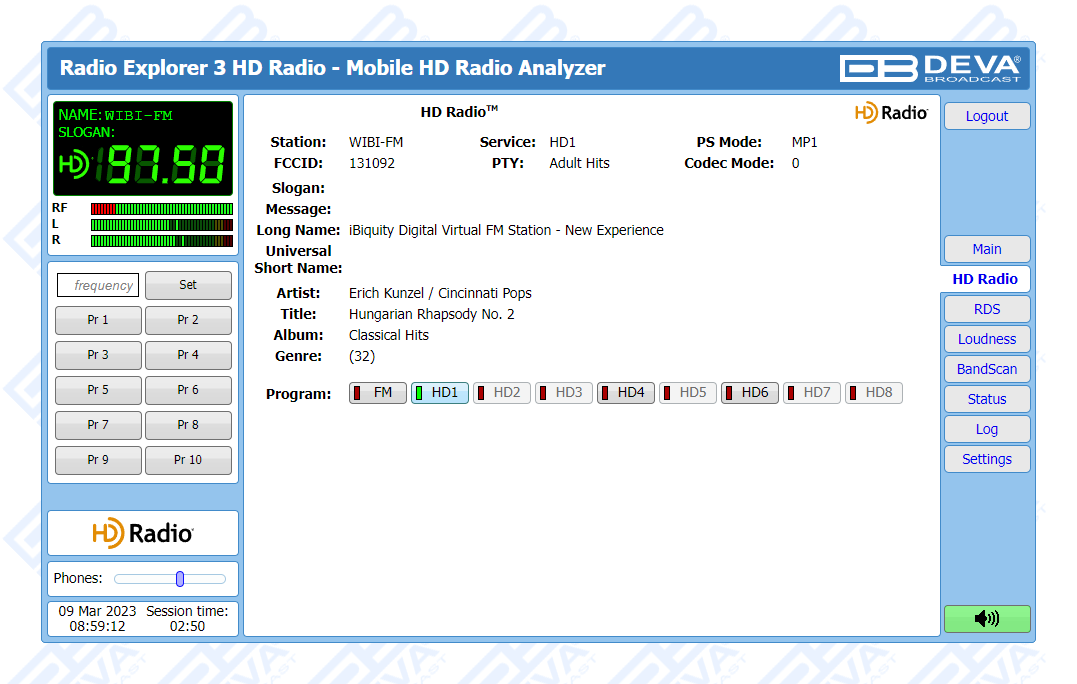Go to the Loudness tab
The width and height of the screenshot is (1077, 684).
tap(986, 339)
